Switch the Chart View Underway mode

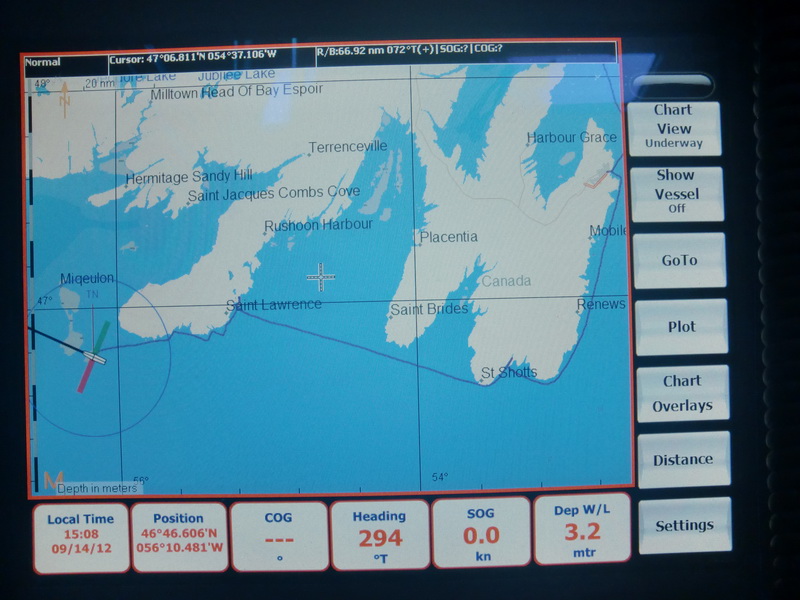[674, 127]
